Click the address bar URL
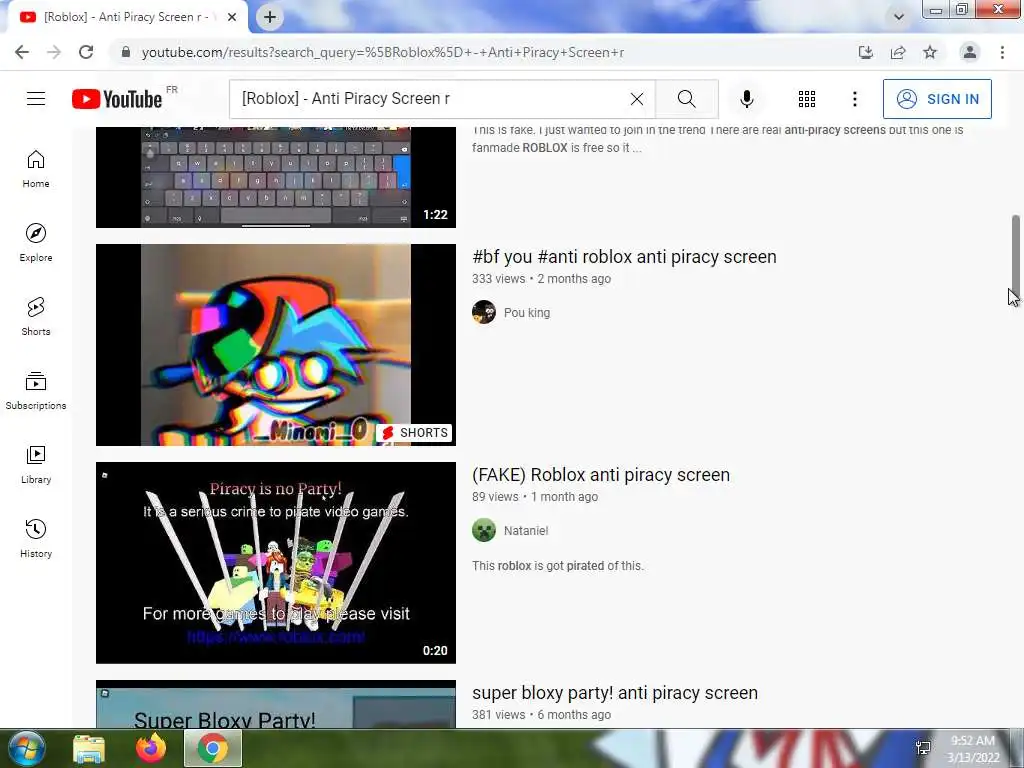The width and height of the screenshot is (1024, 768). click(383, 52)
